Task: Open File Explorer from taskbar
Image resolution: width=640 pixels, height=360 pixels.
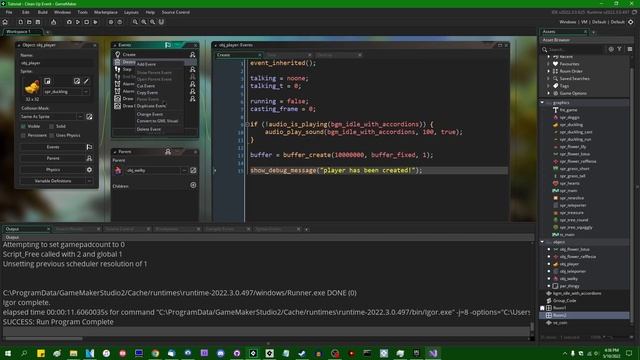Action: [73, 353]
